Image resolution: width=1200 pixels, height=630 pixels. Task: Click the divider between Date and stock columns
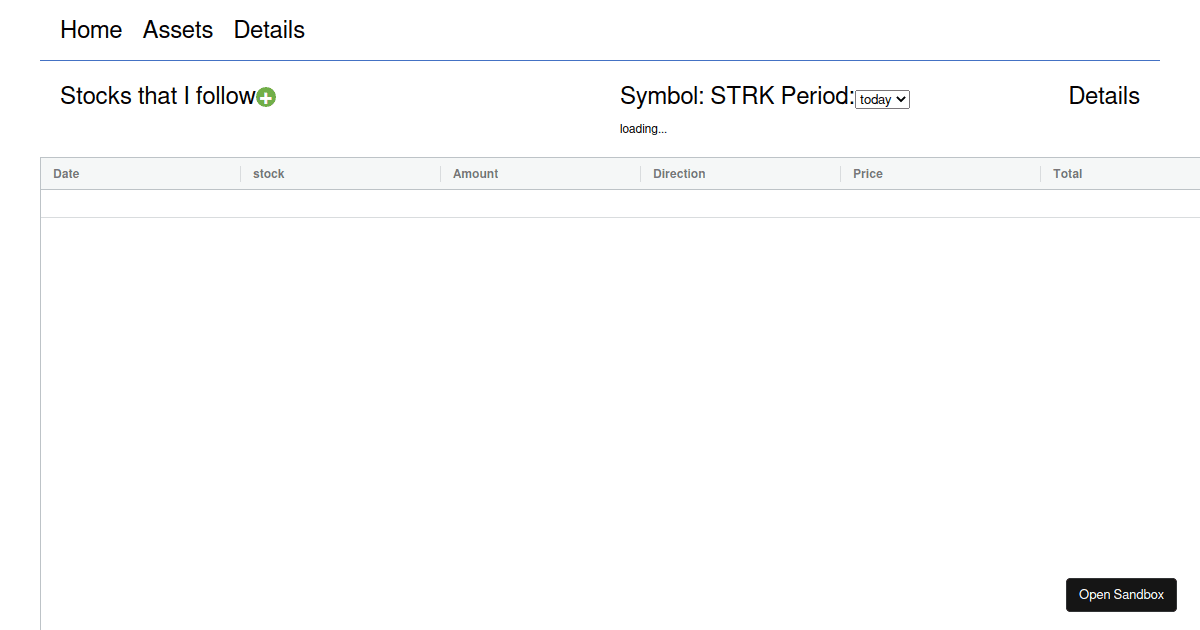coord(241,174)
